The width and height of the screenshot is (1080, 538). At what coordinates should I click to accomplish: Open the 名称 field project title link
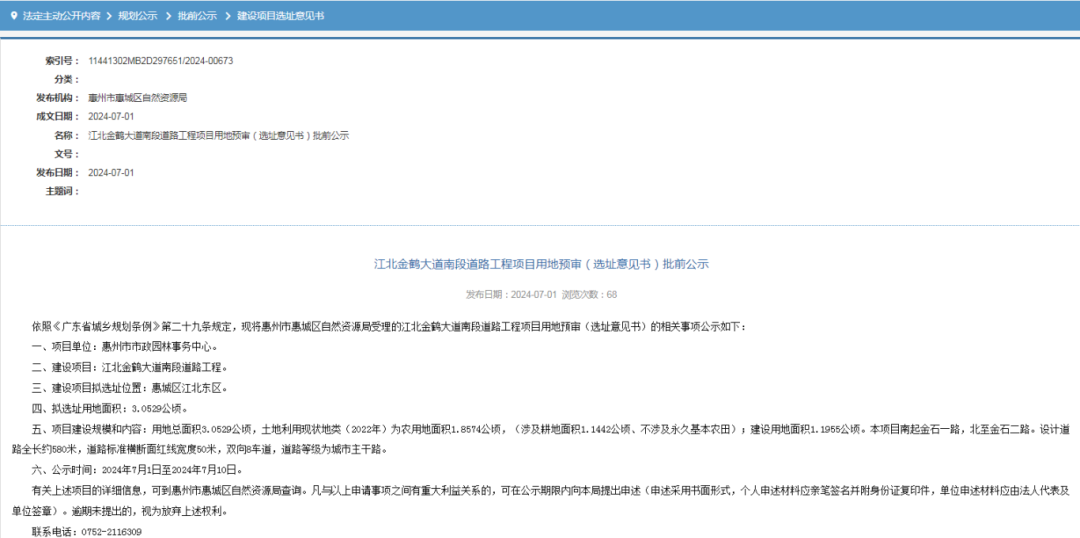click(x=218, y=135)
